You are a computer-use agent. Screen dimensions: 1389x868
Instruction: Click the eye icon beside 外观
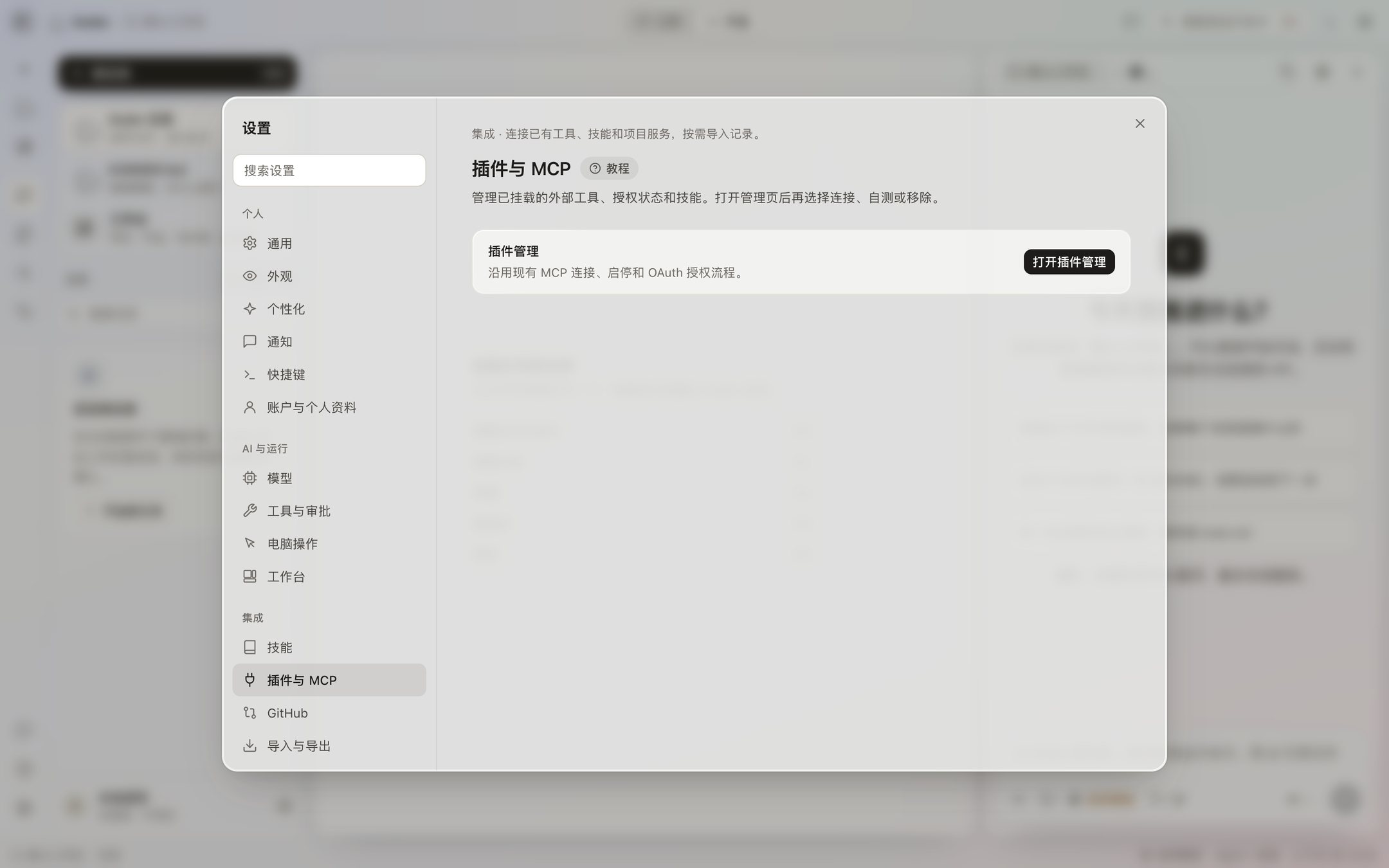tap(250, 276)
